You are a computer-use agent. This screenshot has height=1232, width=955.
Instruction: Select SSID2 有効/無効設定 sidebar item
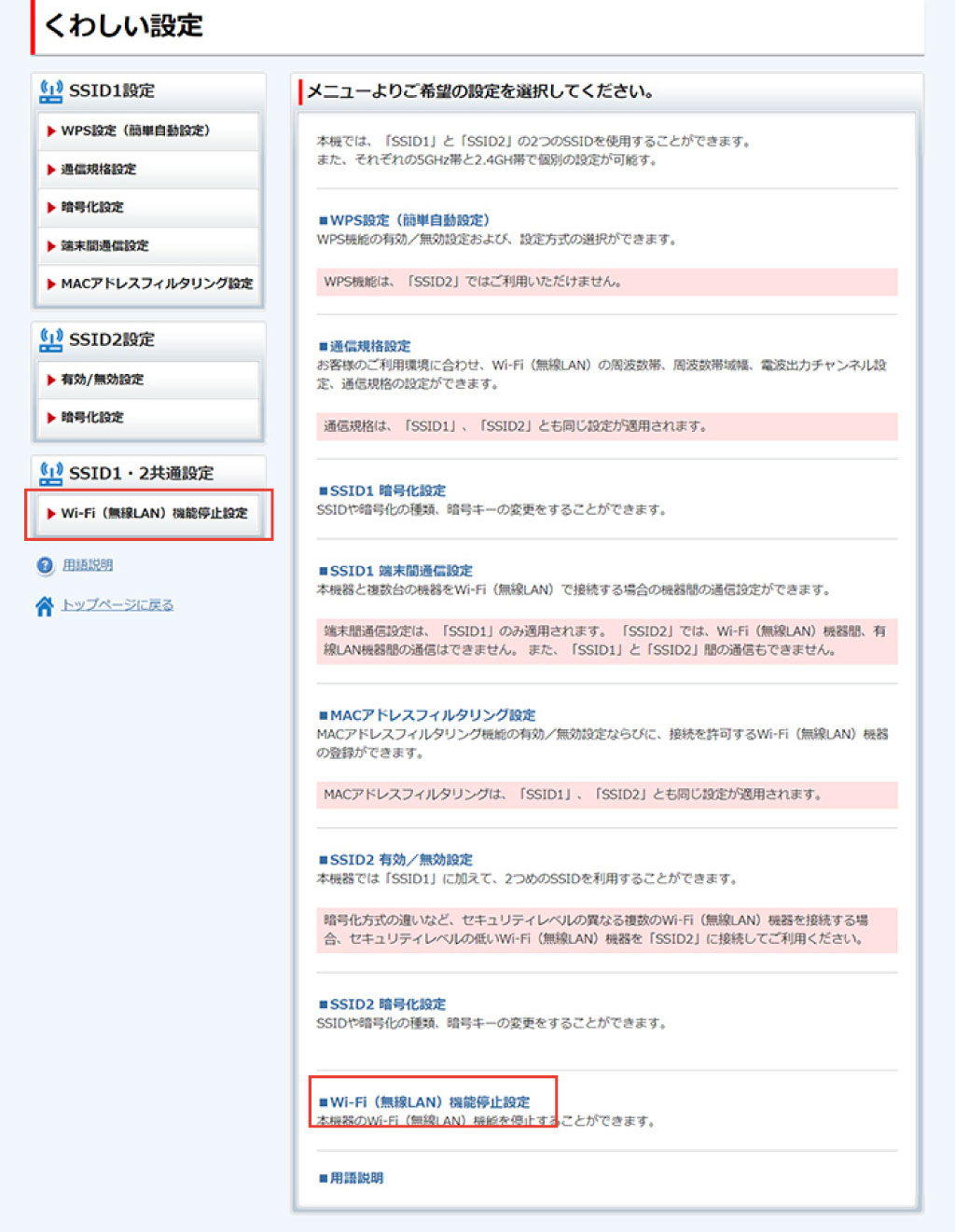click(147, 380)
